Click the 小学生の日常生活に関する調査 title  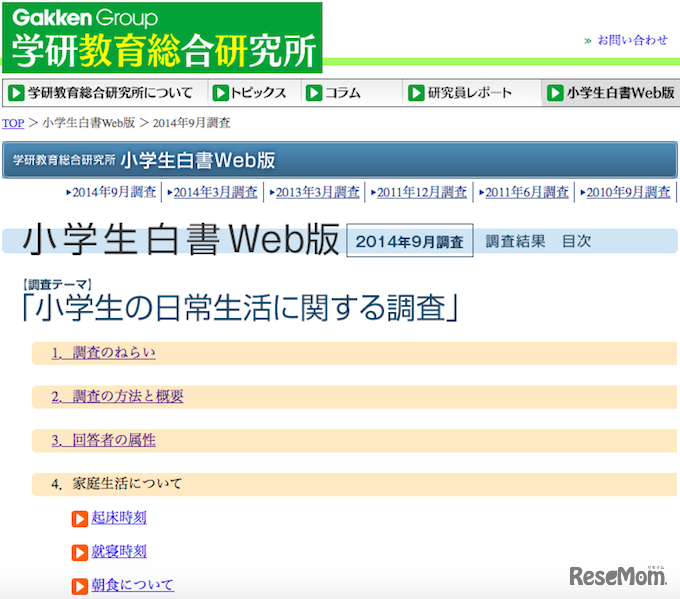pos(240,308)
